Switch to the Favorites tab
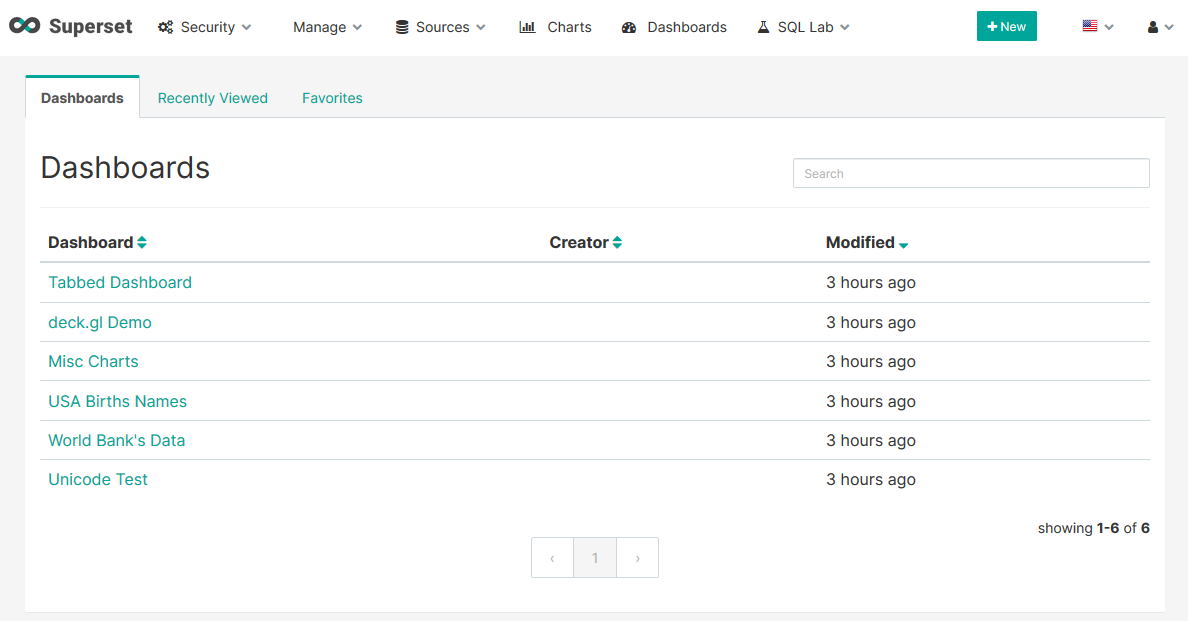 click(332, 98)
